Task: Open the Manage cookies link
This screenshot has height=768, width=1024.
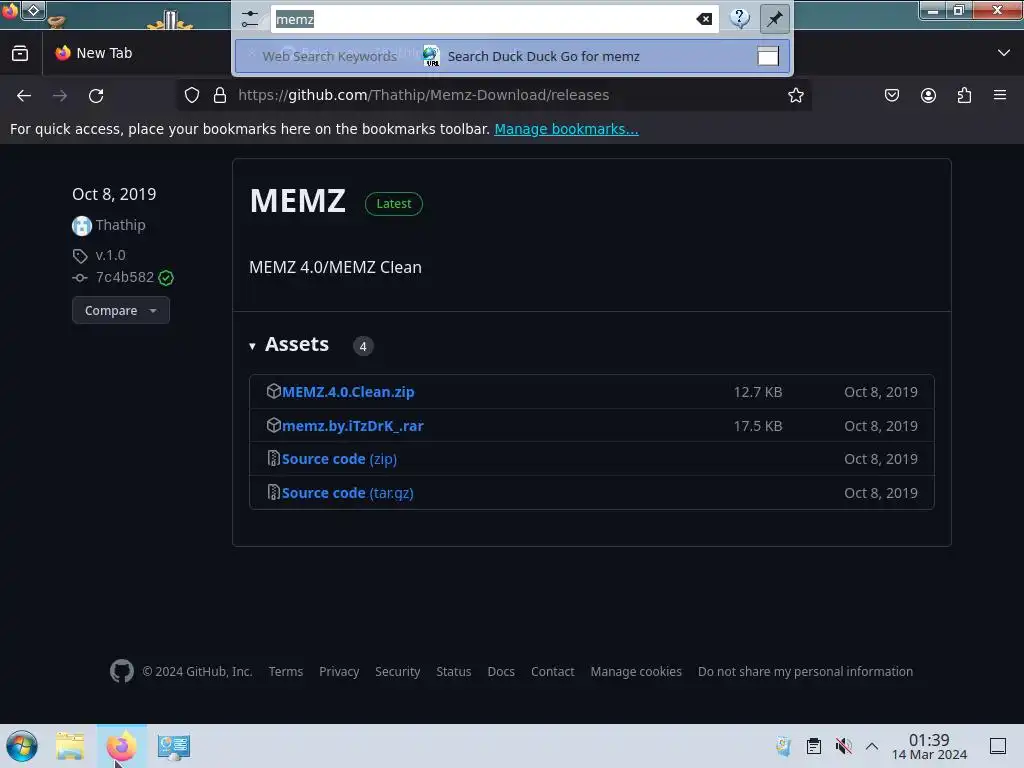Action: click(x=636, y=671)
